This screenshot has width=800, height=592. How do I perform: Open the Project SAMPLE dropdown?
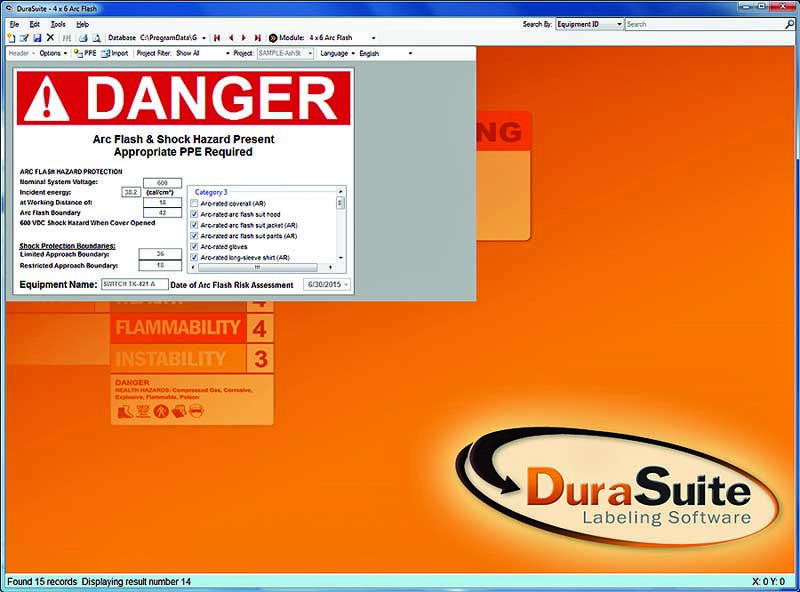pos(310,53)
